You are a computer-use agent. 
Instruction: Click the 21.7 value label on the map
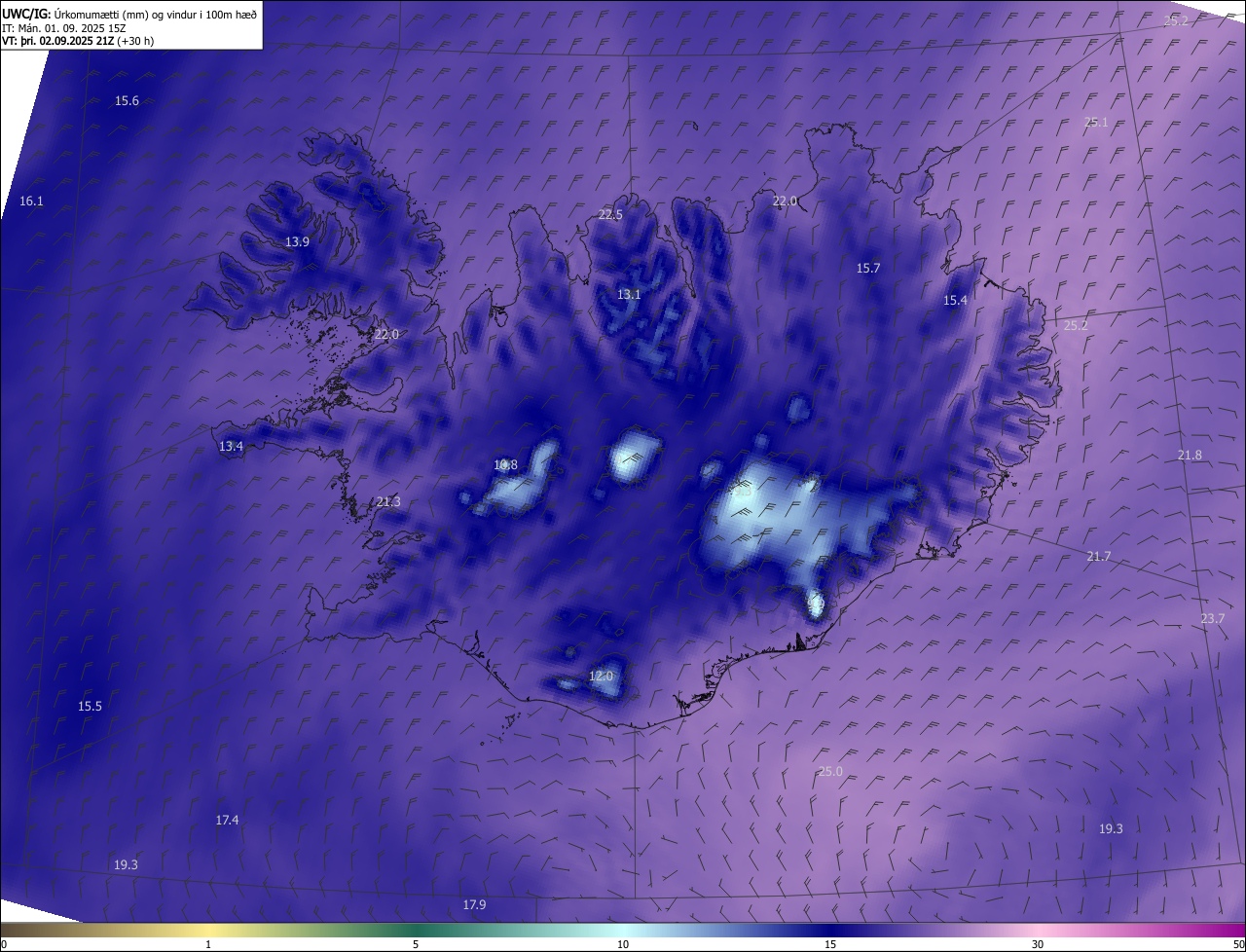[x=1098, y=557]
